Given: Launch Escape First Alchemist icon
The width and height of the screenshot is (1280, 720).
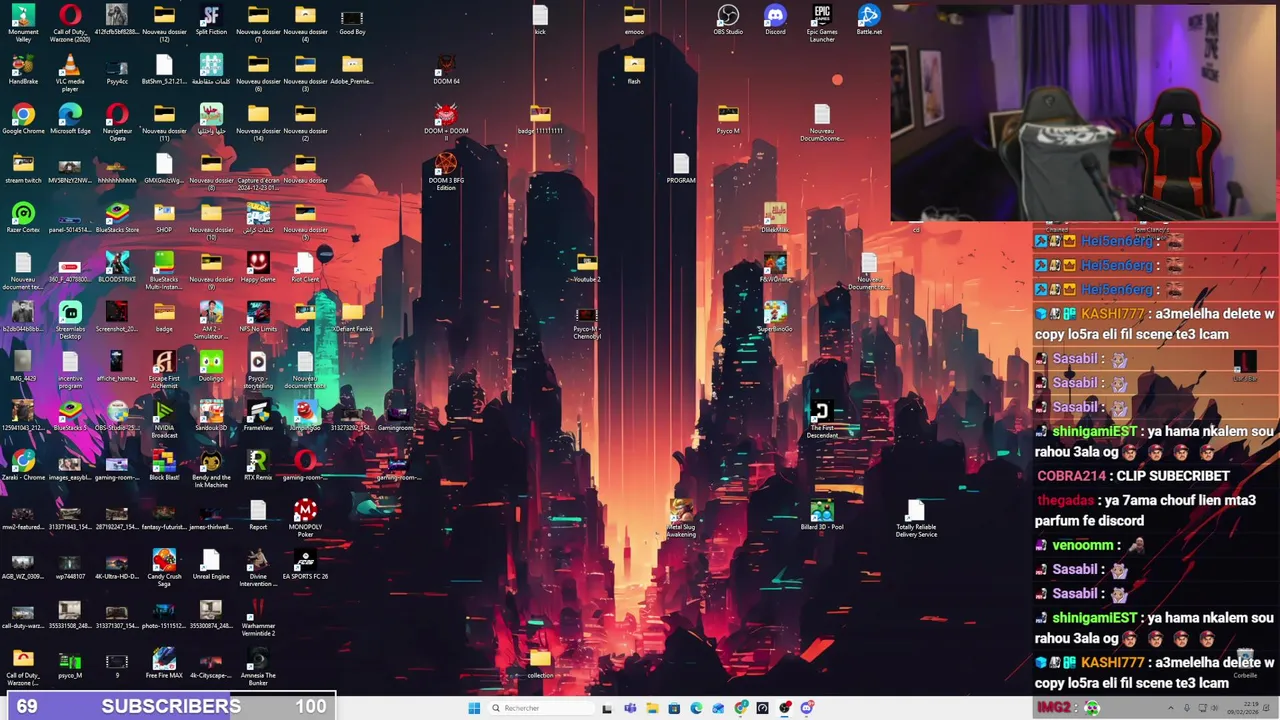Looking at the screenshot, I should click(x=164, y=368).
